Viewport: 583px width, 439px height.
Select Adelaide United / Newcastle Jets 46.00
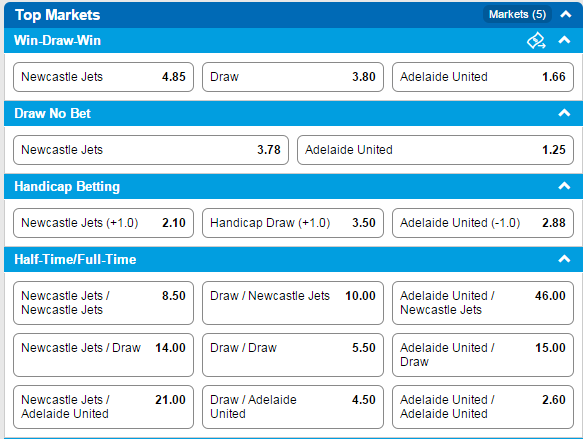(483, 303)
